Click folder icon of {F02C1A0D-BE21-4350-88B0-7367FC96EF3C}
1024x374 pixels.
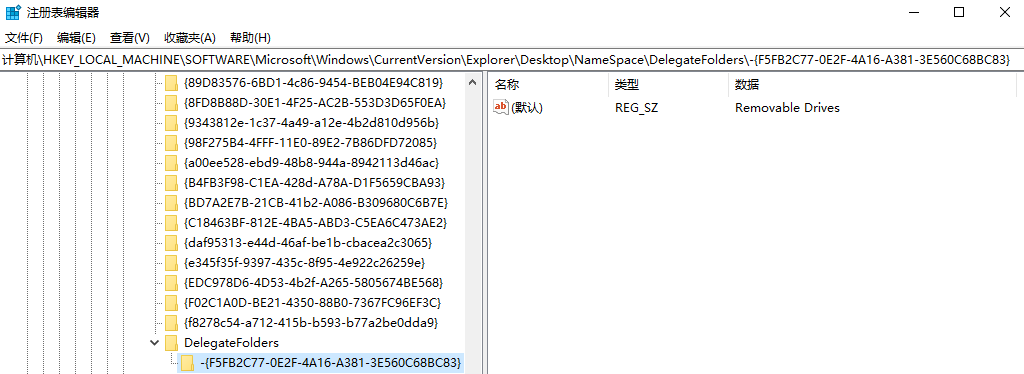tap(171, 303)
